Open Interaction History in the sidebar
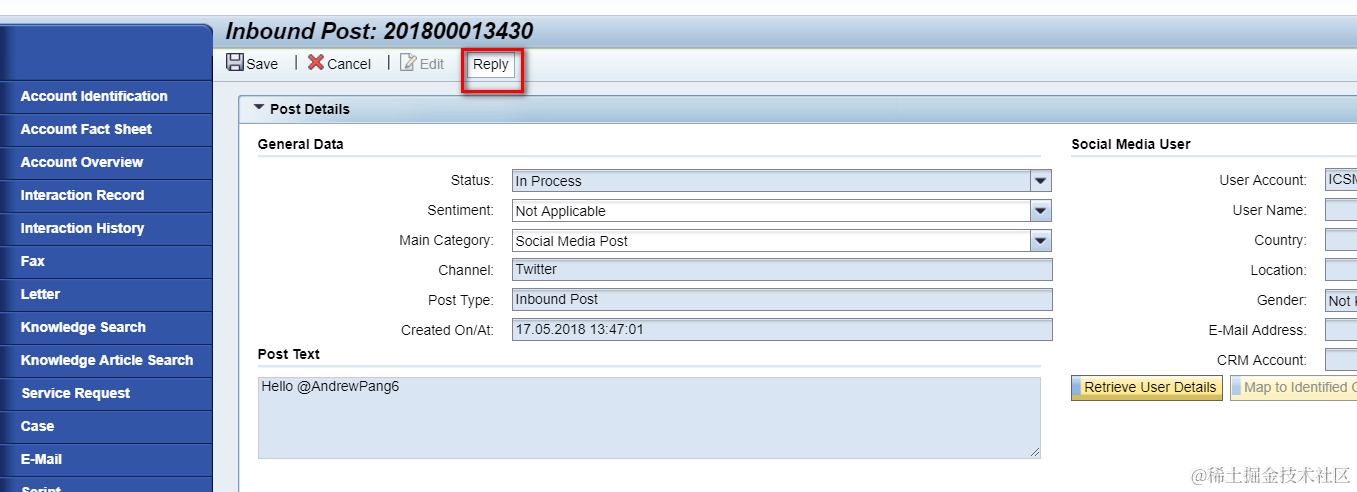 [106, 229]
